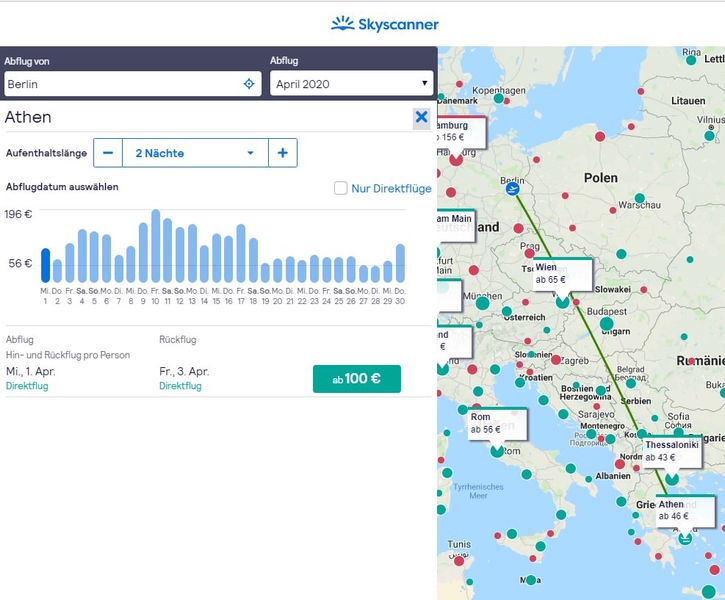The height and width of the screenshot is (600, 725).
Task: Increase stay length with the plus button
Action: [x=283, y=153]
